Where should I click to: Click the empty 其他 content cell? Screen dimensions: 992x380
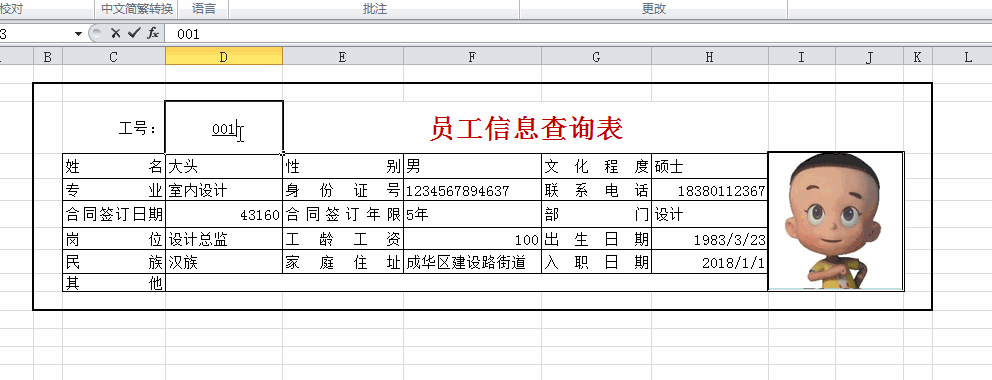(x=466, y=283)
